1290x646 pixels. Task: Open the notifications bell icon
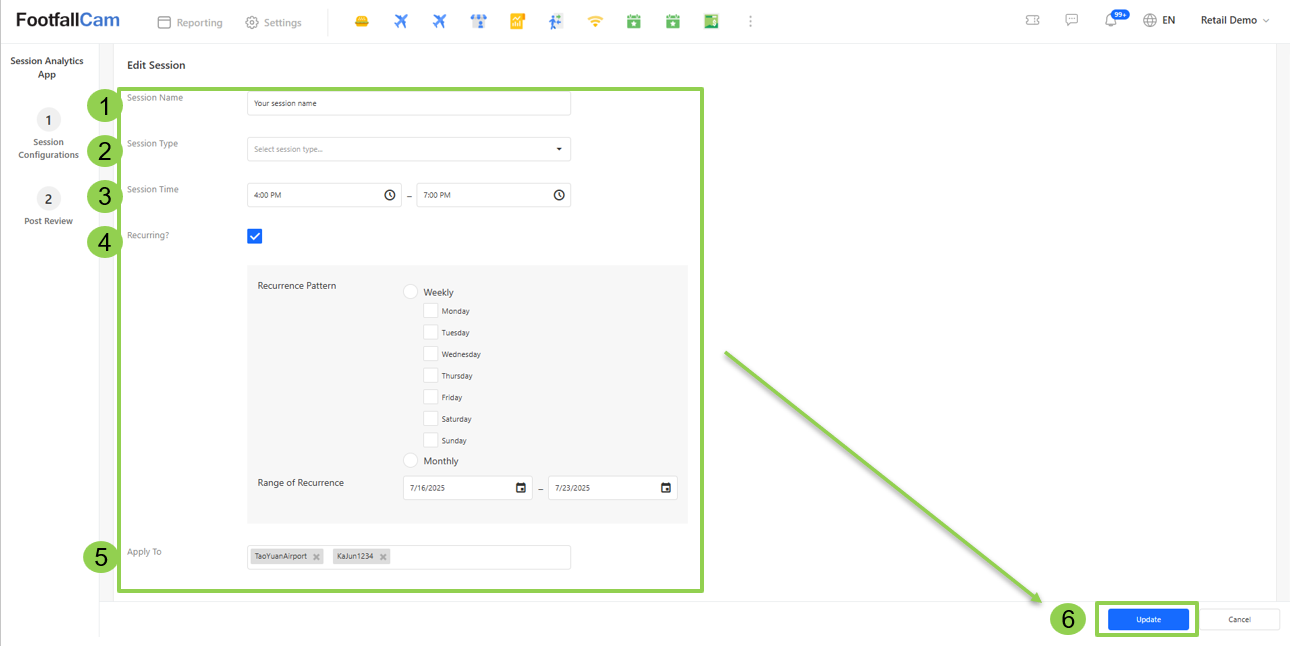1111,21
